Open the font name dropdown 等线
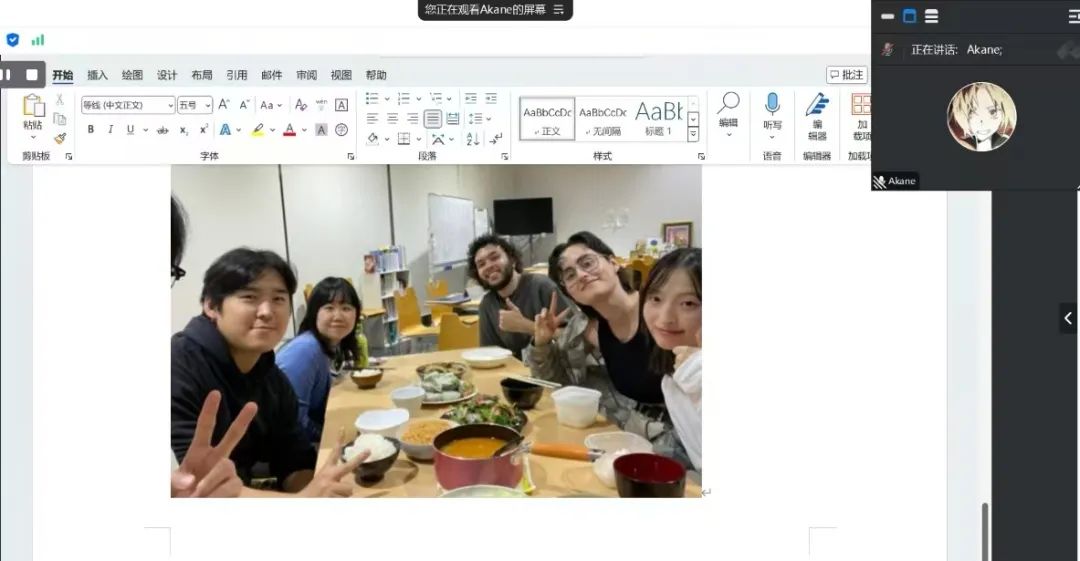 point(127,105)
